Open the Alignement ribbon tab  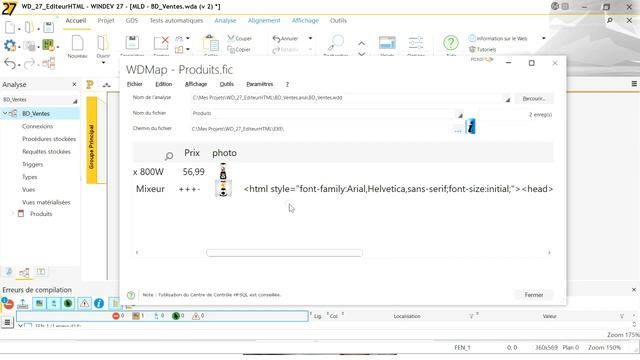pos(264,20)
